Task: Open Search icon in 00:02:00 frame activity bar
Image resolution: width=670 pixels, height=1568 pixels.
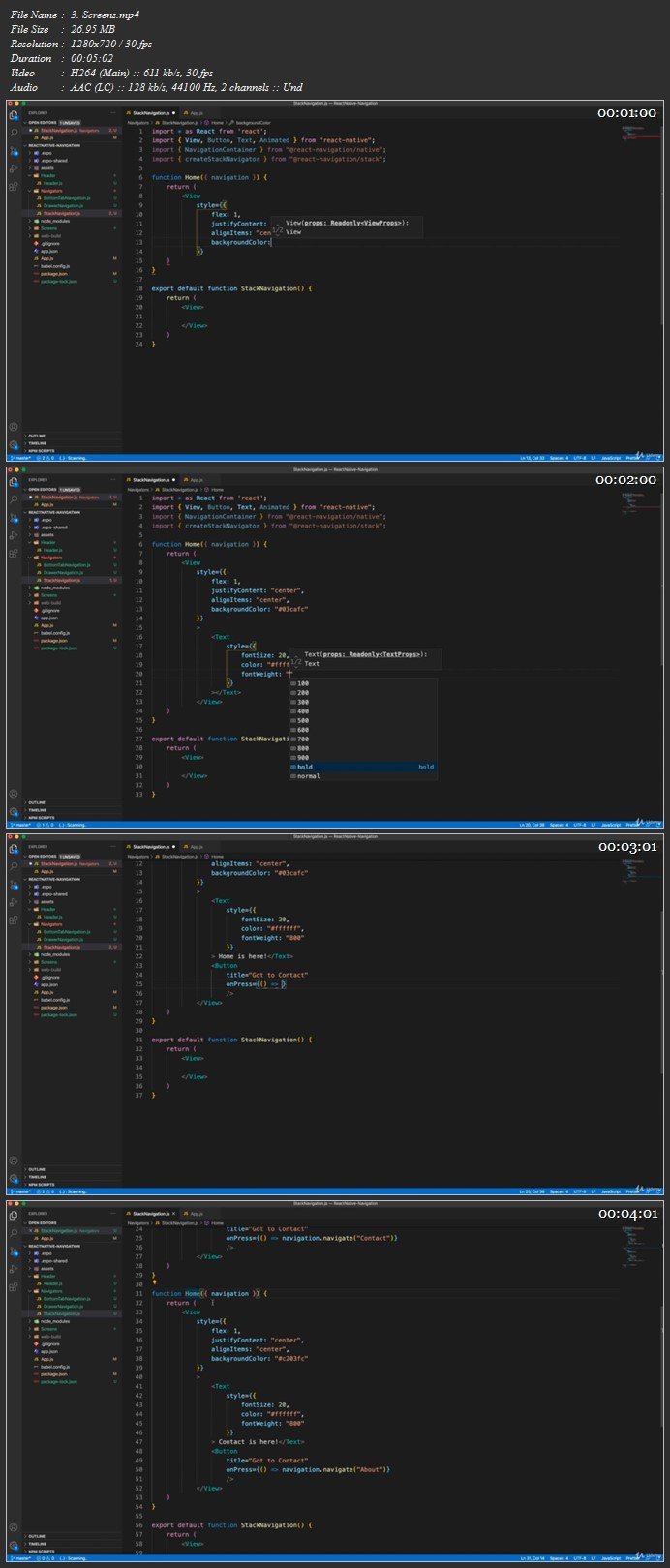Action: coord(14,499)
